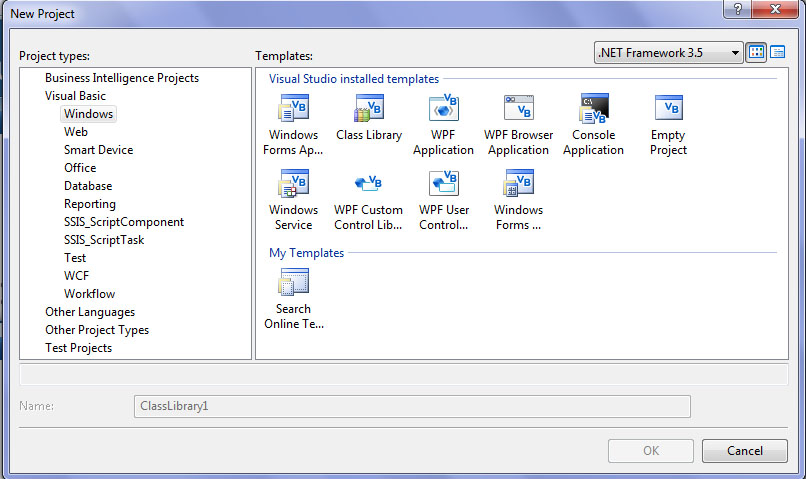Viewport: 806px width, 479px height.
Task: Click the Help question mark button
Action: [x=738, y=9]
